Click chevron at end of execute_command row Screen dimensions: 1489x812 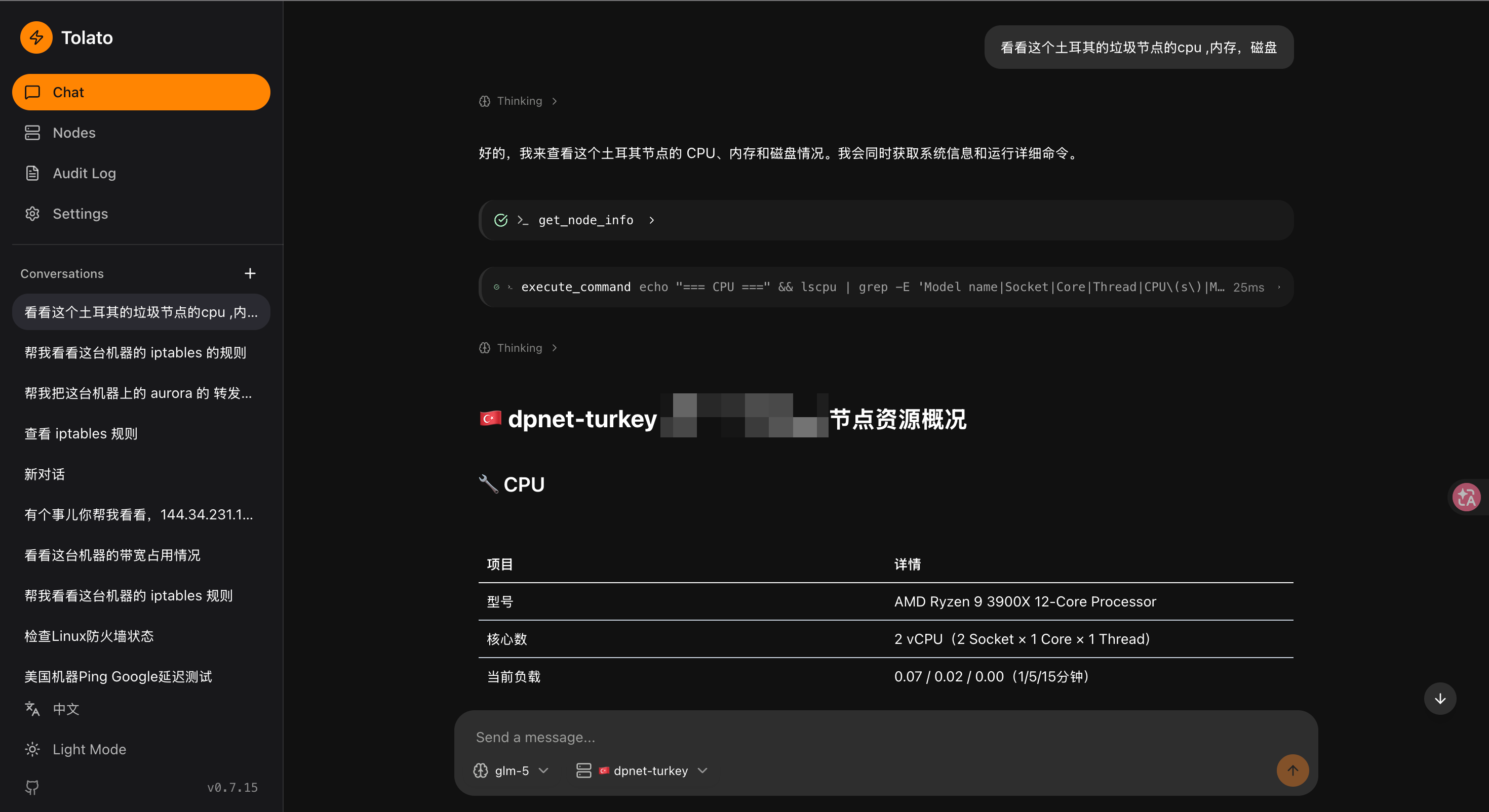[x=1279, y=287]
